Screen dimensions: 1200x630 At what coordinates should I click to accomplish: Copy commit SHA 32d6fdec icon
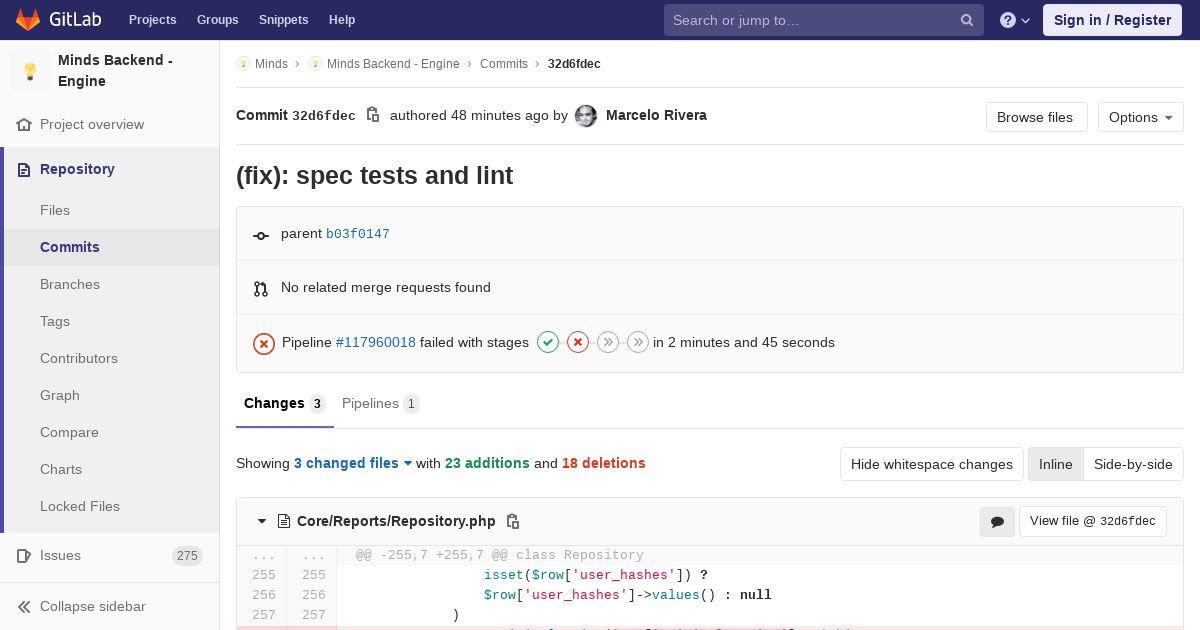click(373, 115)
